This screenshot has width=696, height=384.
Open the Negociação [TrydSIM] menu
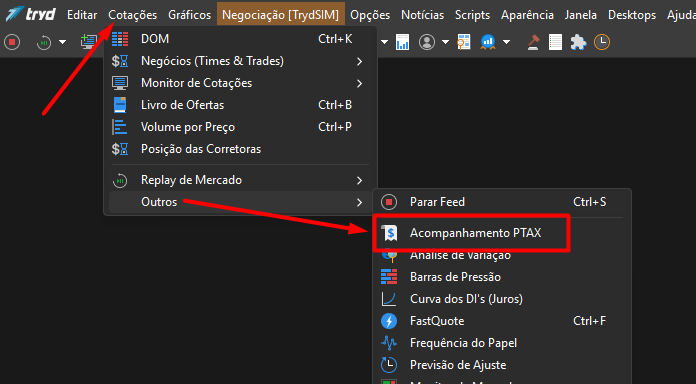coord(281,15)
